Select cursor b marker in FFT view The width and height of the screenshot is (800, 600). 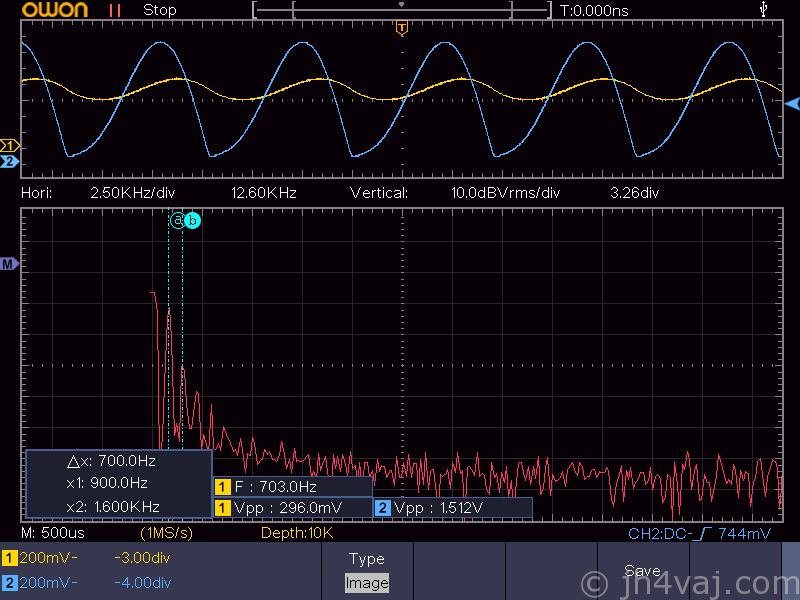[192, 220]
